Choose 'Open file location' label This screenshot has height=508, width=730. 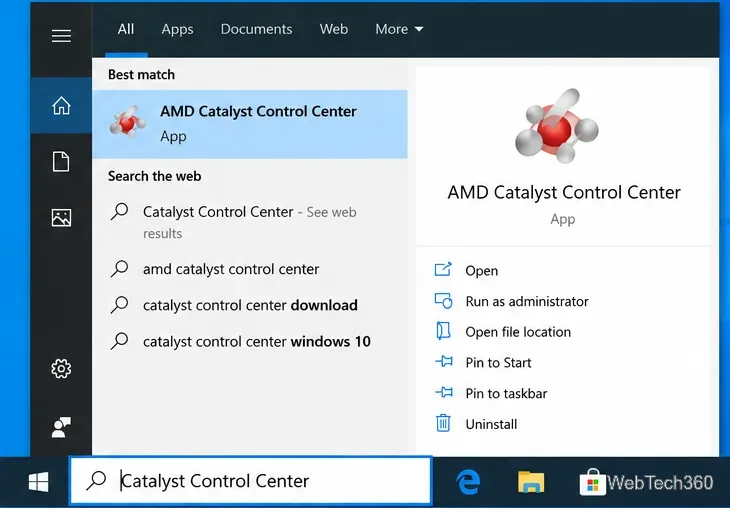518,332
